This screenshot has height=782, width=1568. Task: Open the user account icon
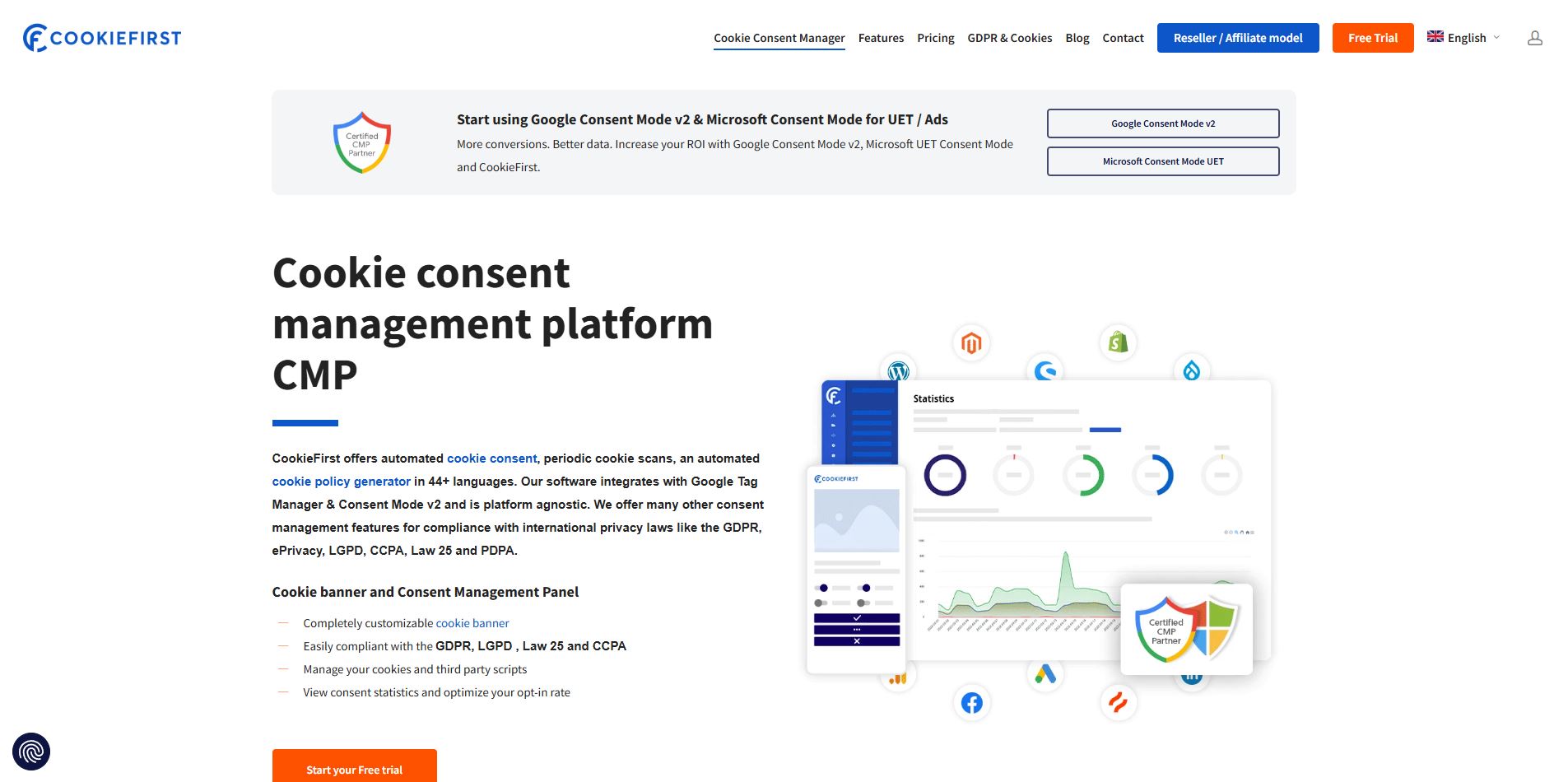[1534, 38]
